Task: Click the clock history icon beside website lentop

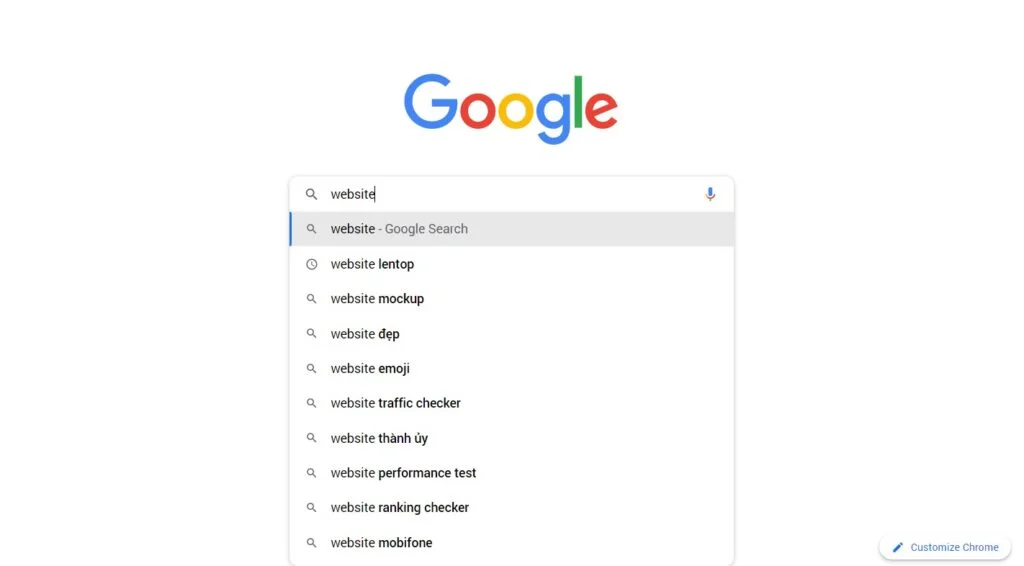Action: (312, 264)
